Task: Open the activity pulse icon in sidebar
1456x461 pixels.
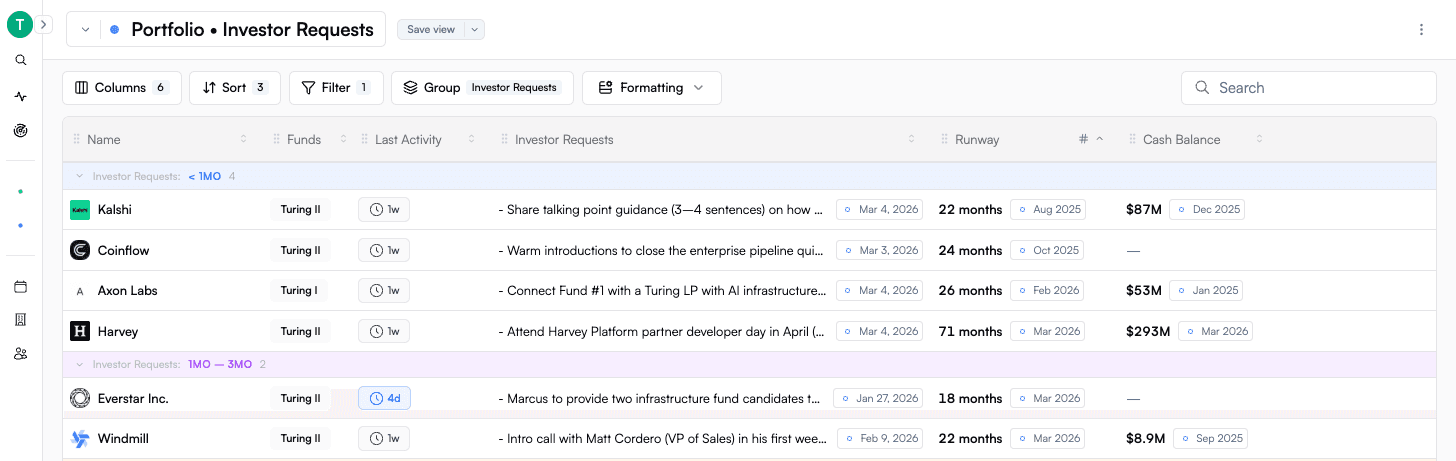Action: [x=20, y=97]
